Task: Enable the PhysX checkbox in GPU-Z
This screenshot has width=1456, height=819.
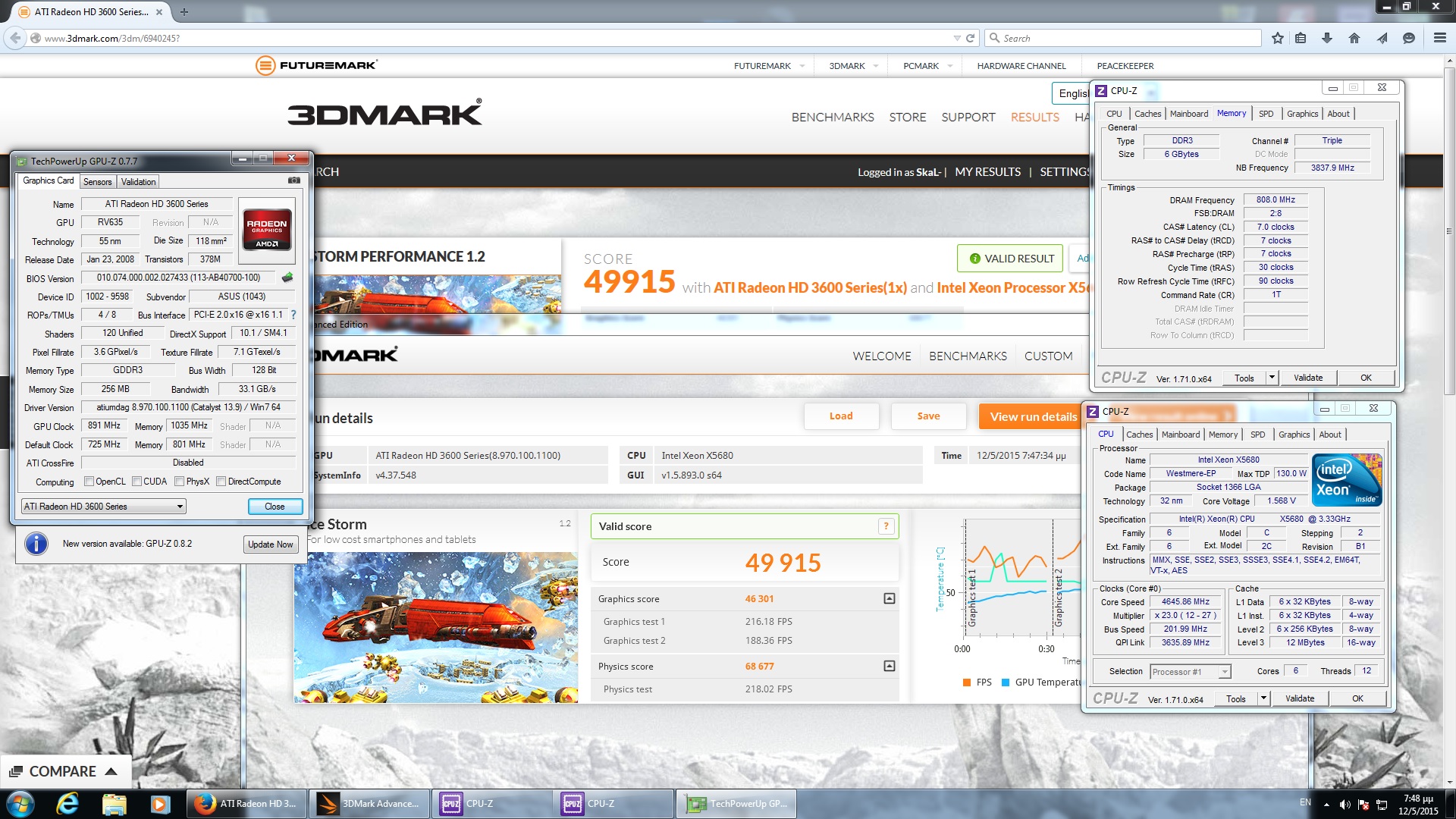Action: [179, 481]
